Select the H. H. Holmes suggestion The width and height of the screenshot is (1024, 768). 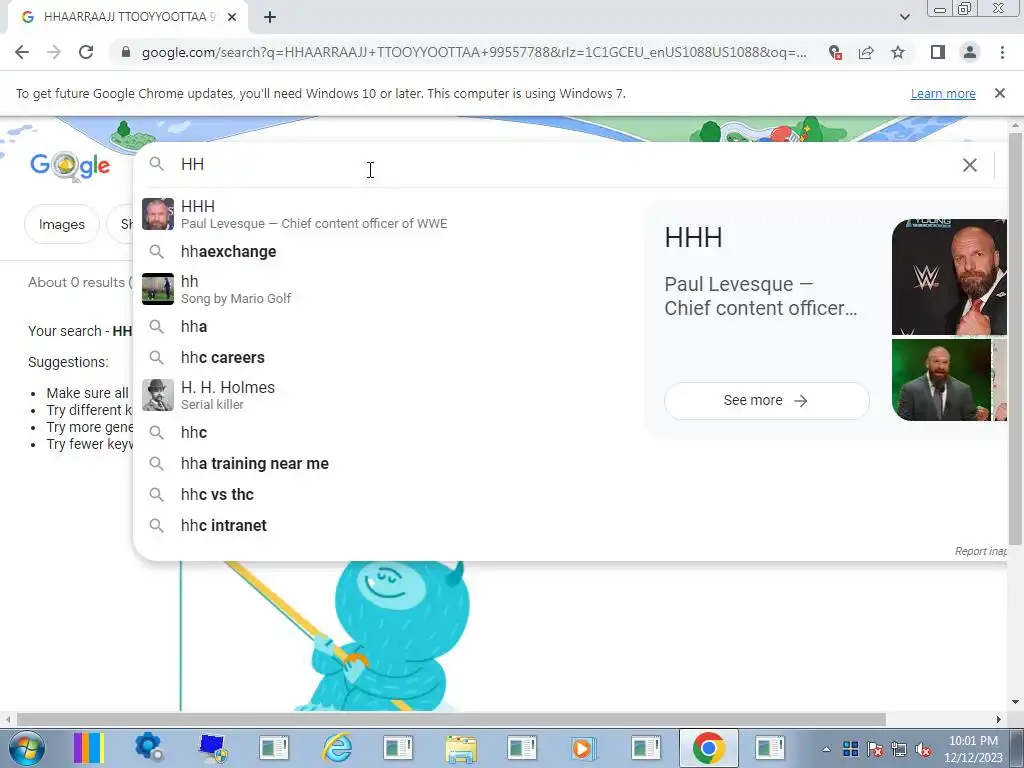click(x=385, y=395)
